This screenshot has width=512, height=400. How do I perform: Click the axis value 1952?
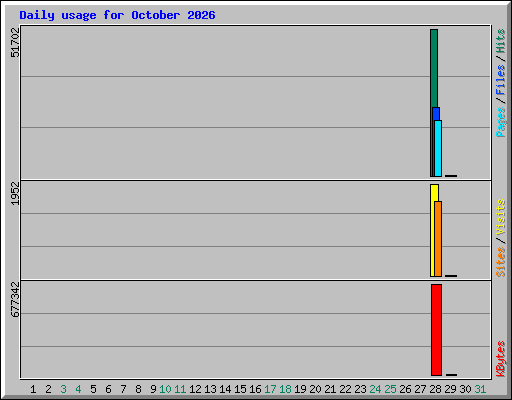tap(15, 193)
